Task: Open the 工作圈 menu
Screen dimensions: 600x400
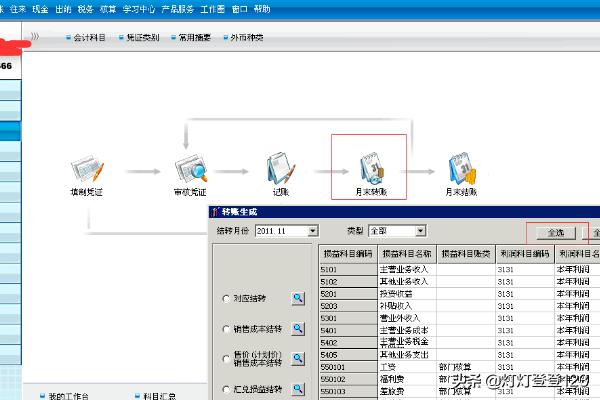Action: click(x=212, y=9)
